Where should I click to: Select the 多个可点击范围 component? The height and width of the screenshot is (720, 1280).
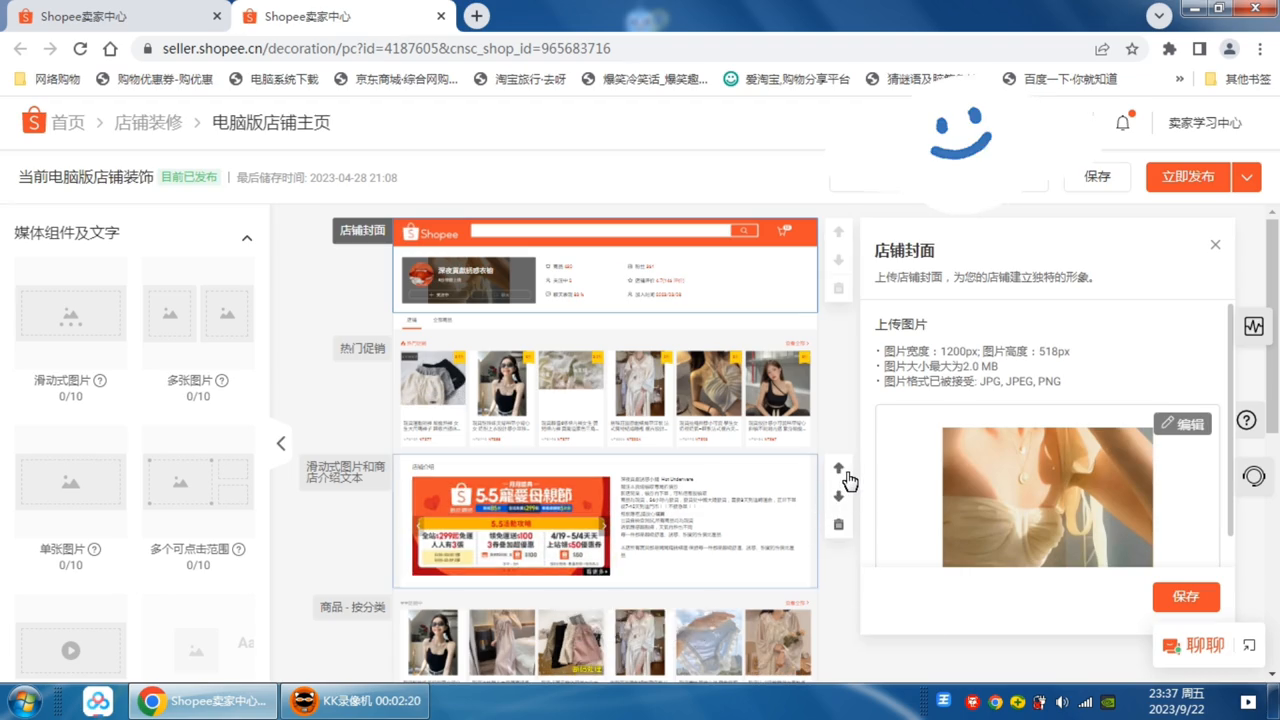[197, 482]
